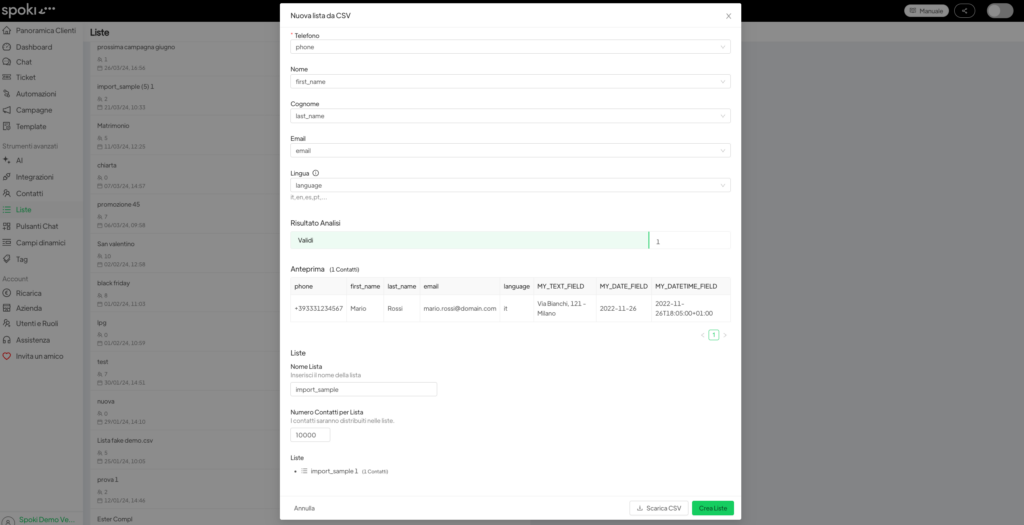The height and width of the screenshot is (525, 1024).
Task: Click the Scarica CSV button
Action: click(x=659, y=508)
